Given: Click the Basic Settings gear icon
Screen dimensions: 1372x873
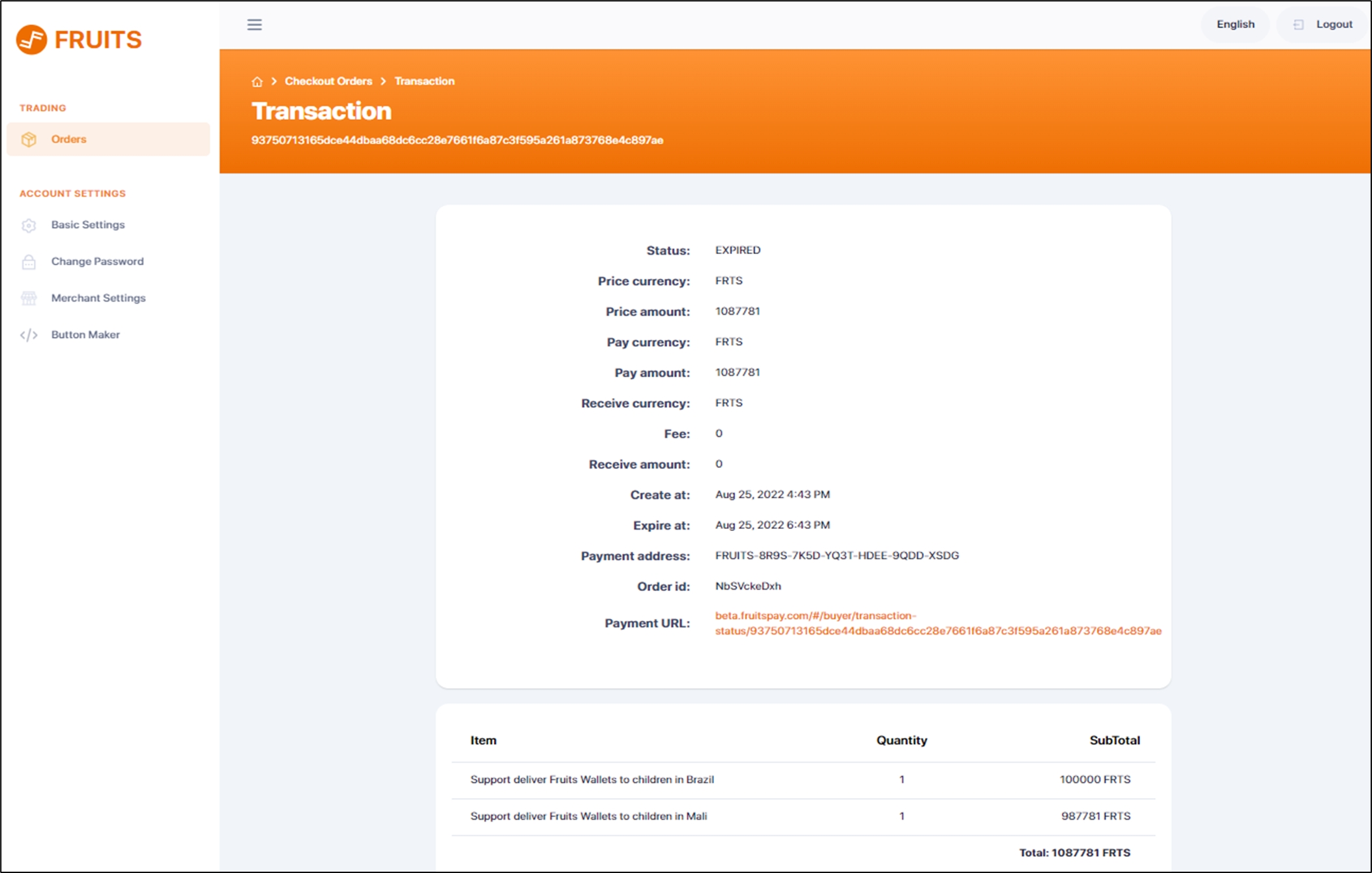Looking at the screenshot, I should [x=29, y=225].
